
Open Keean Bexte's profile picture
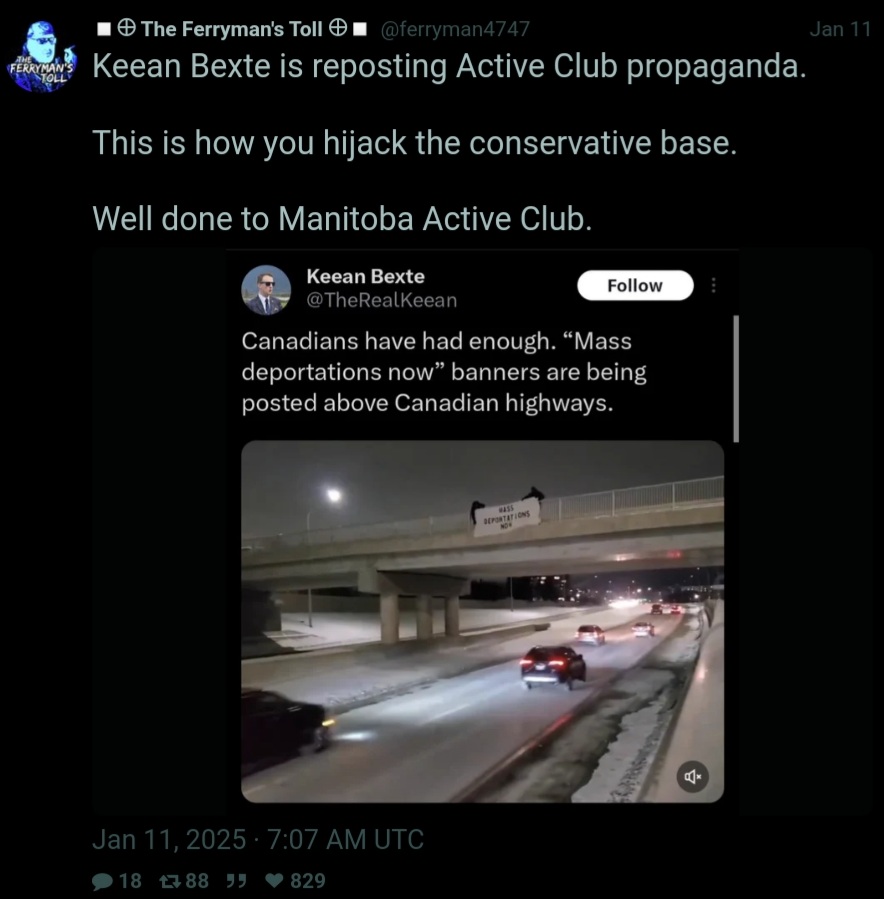click(266, 290)
